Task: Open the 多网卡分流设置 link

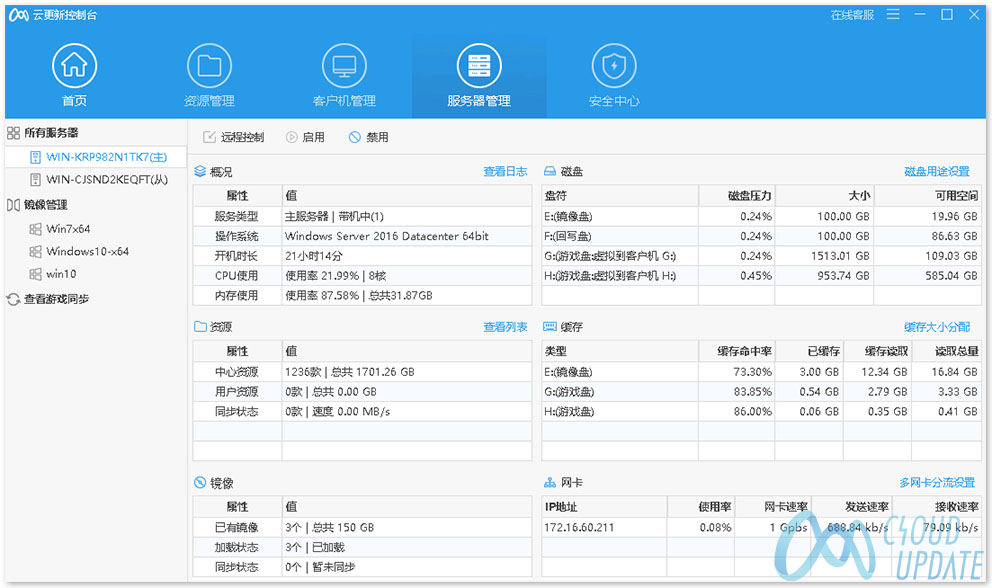Action: click(x=937, y=482)
